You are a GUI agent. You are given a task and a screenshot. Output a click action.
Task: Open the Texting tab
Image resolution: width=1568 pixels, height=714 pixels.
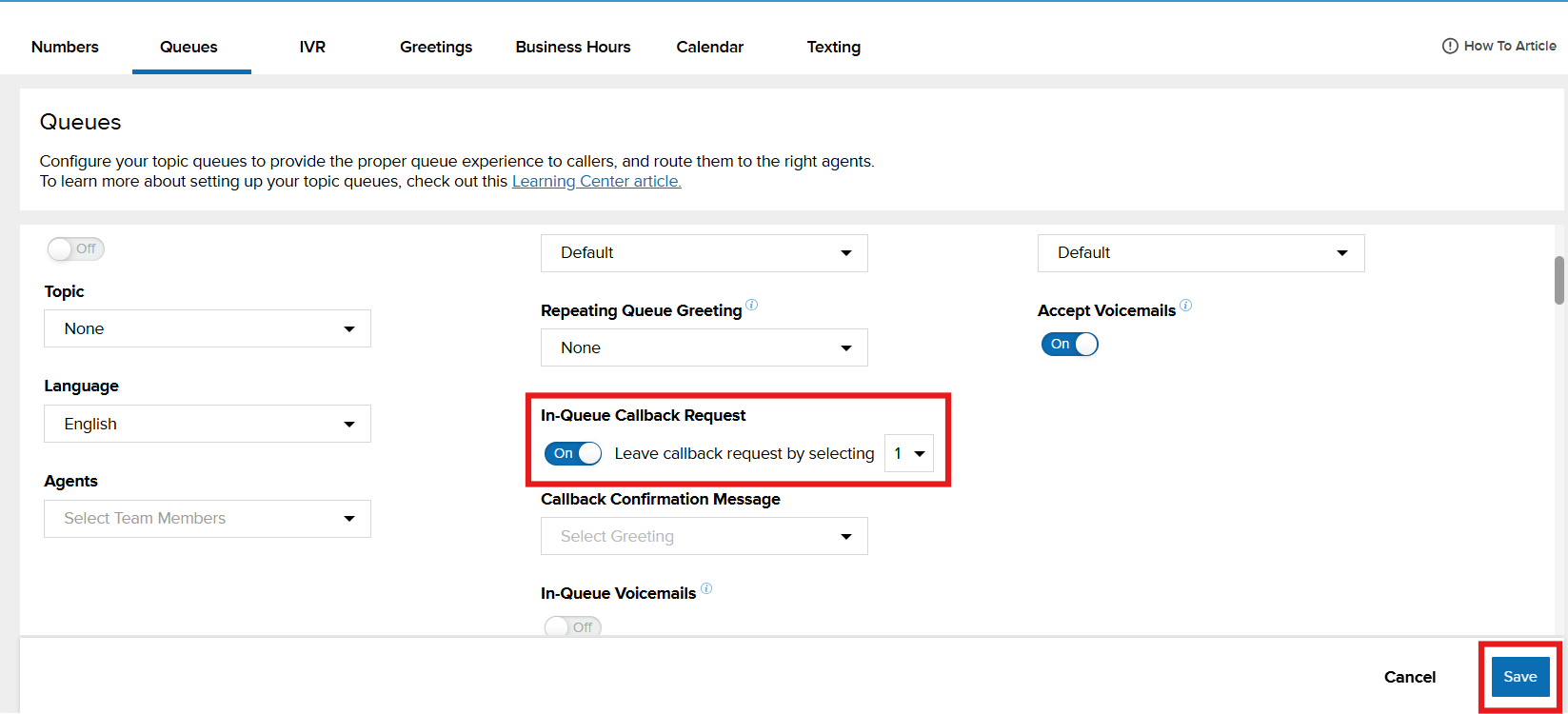click(834, 47)
